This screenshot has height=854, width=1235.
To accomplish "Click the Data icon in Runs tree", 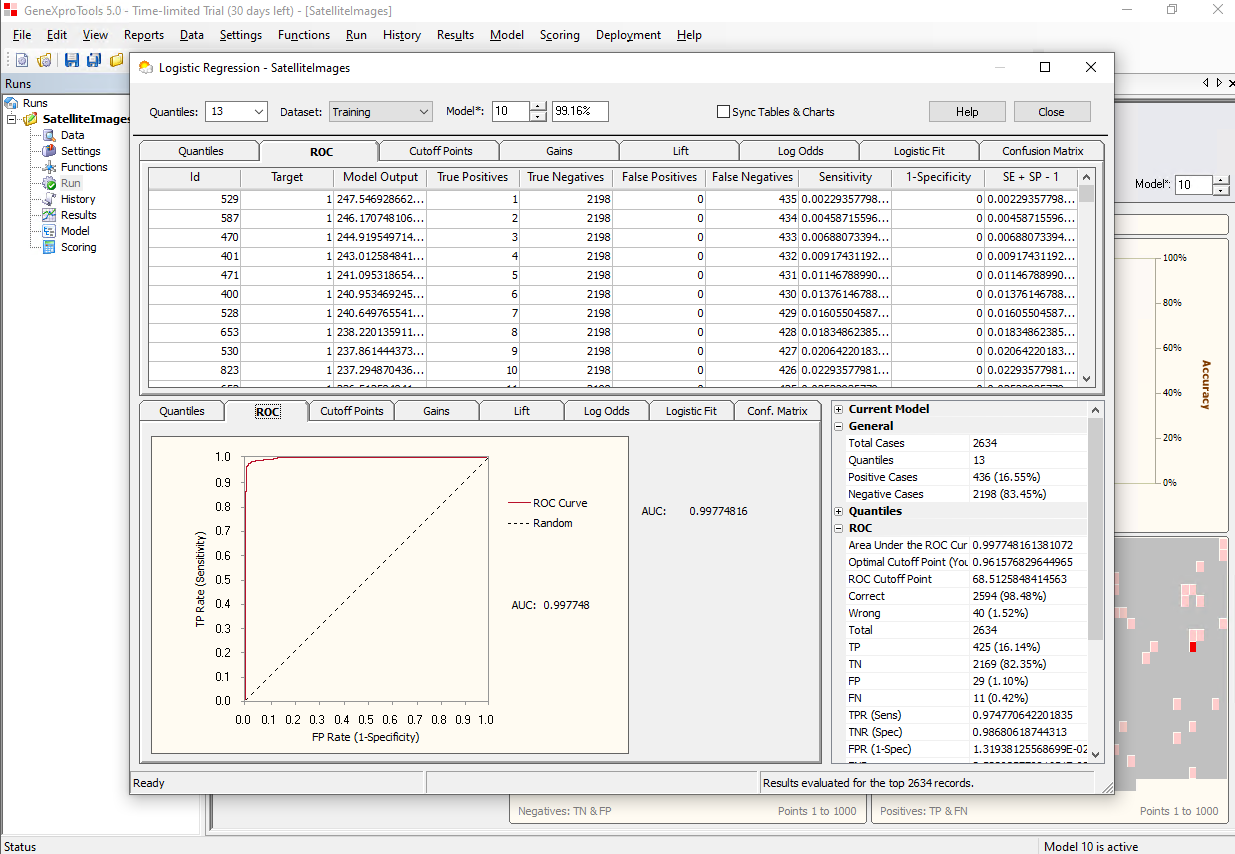I will (49, 135).
